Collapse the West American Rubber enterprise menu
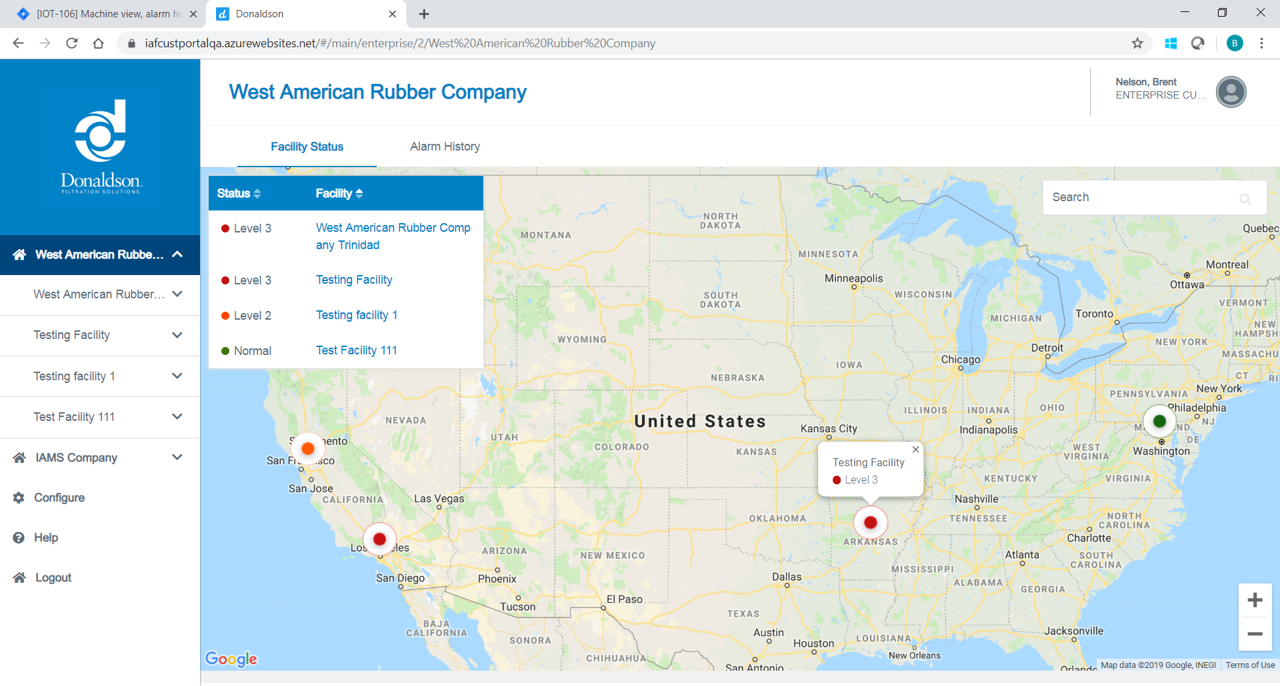Viewport: 1280px width, 686px height. (x=177, y=255)
